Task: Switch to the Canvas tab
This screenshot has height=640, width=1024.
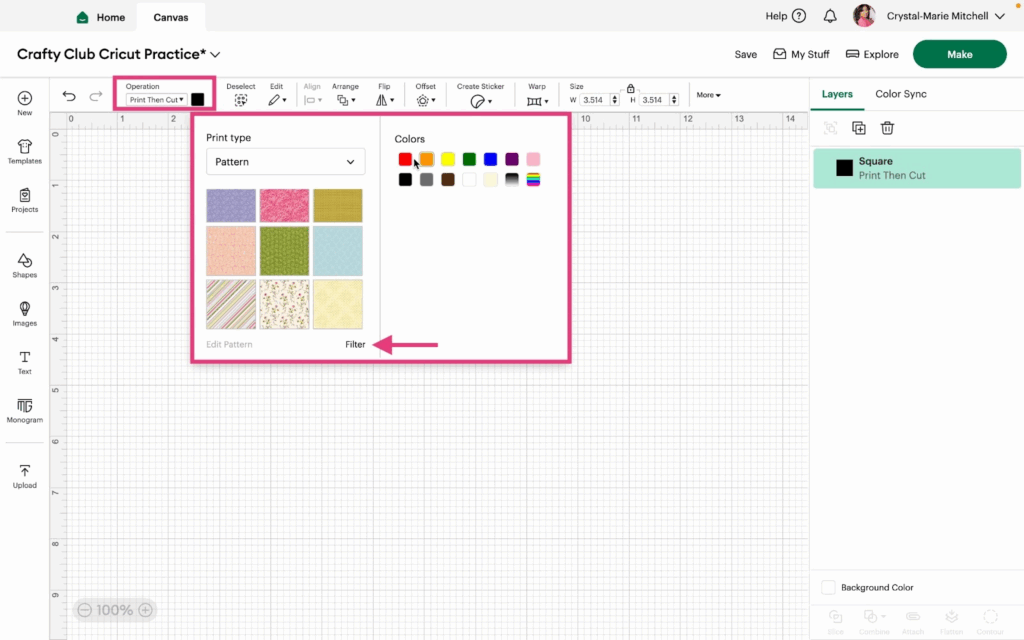Action: coord(170,18)
